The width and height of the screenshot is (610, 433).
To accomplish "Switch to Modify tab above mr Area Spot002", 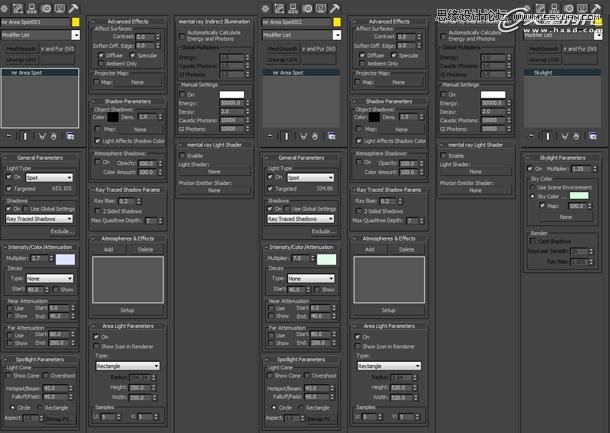I will point(279,8).
